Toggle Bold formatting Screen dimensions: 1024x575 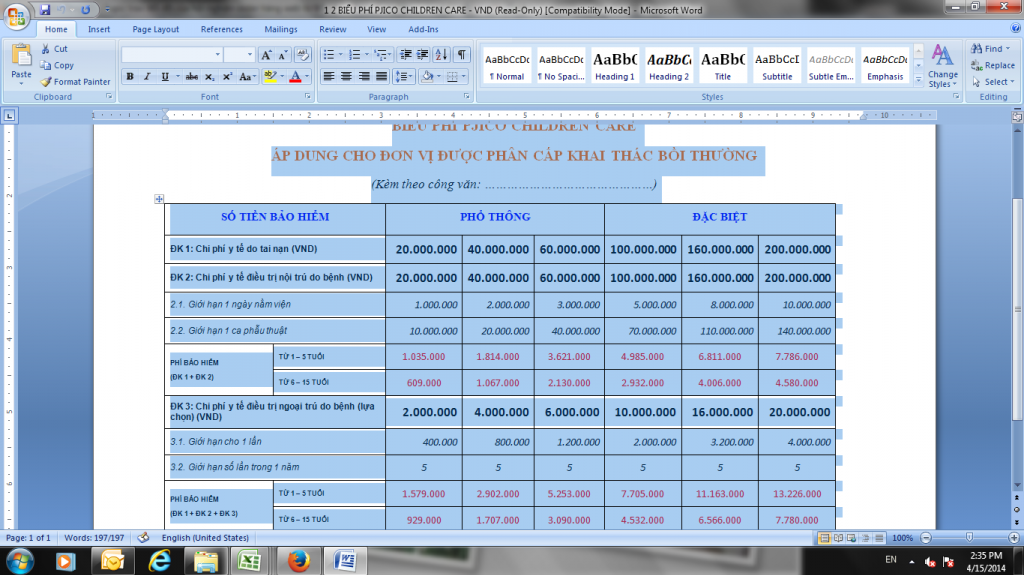click(x=130, y=76)
